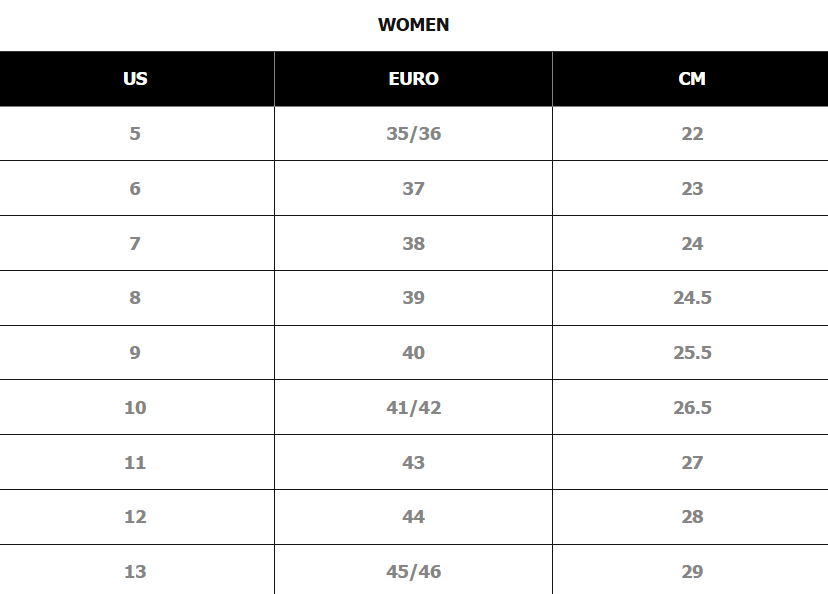This screenshot has height=594, width=828.
Task: Select the 24.5 cm cell
Action: pyautogui.click(x=691, y=298)
